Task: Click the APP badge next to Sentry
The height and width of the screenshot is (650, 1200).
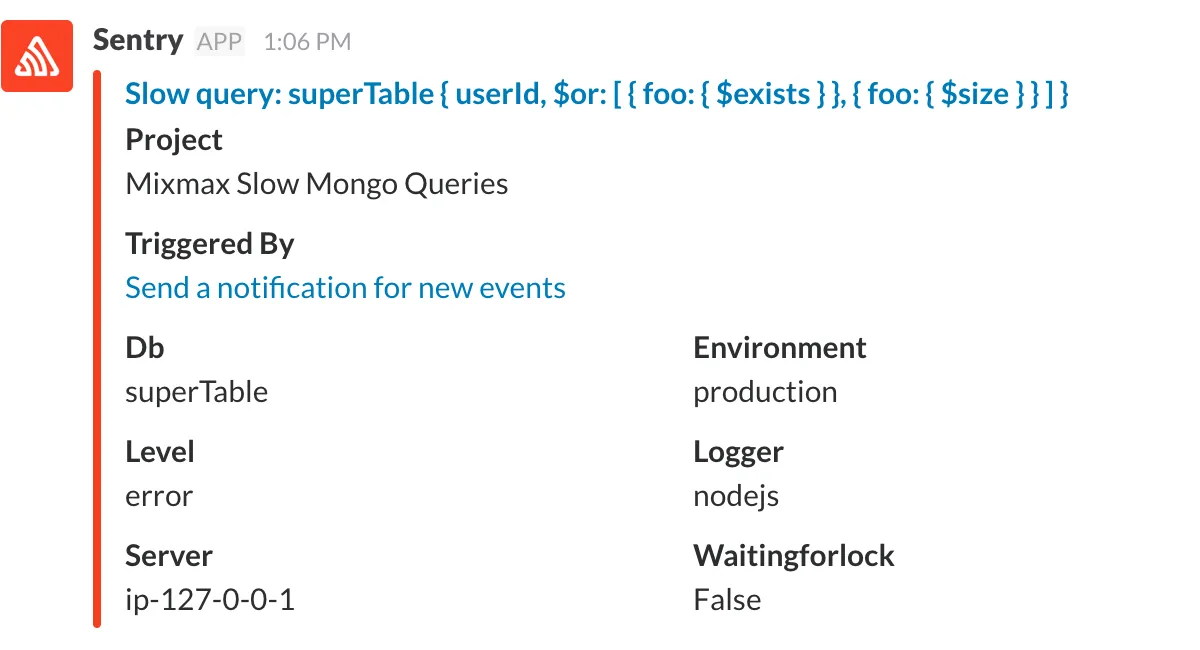Action: pyautogui.click(x=219, y=42)
